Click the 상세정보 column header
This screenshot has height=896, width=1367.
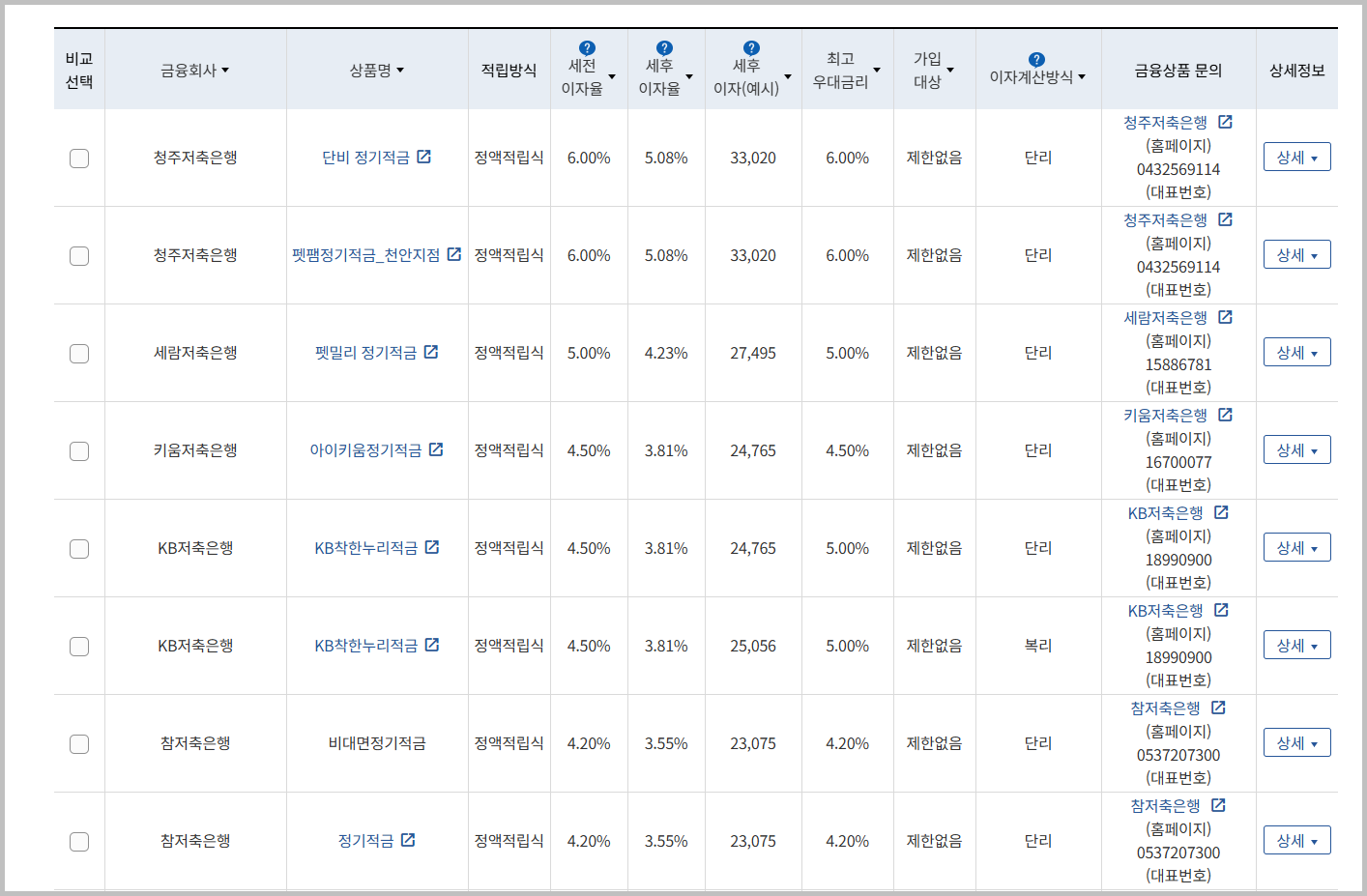click(x=1296, y=71)
